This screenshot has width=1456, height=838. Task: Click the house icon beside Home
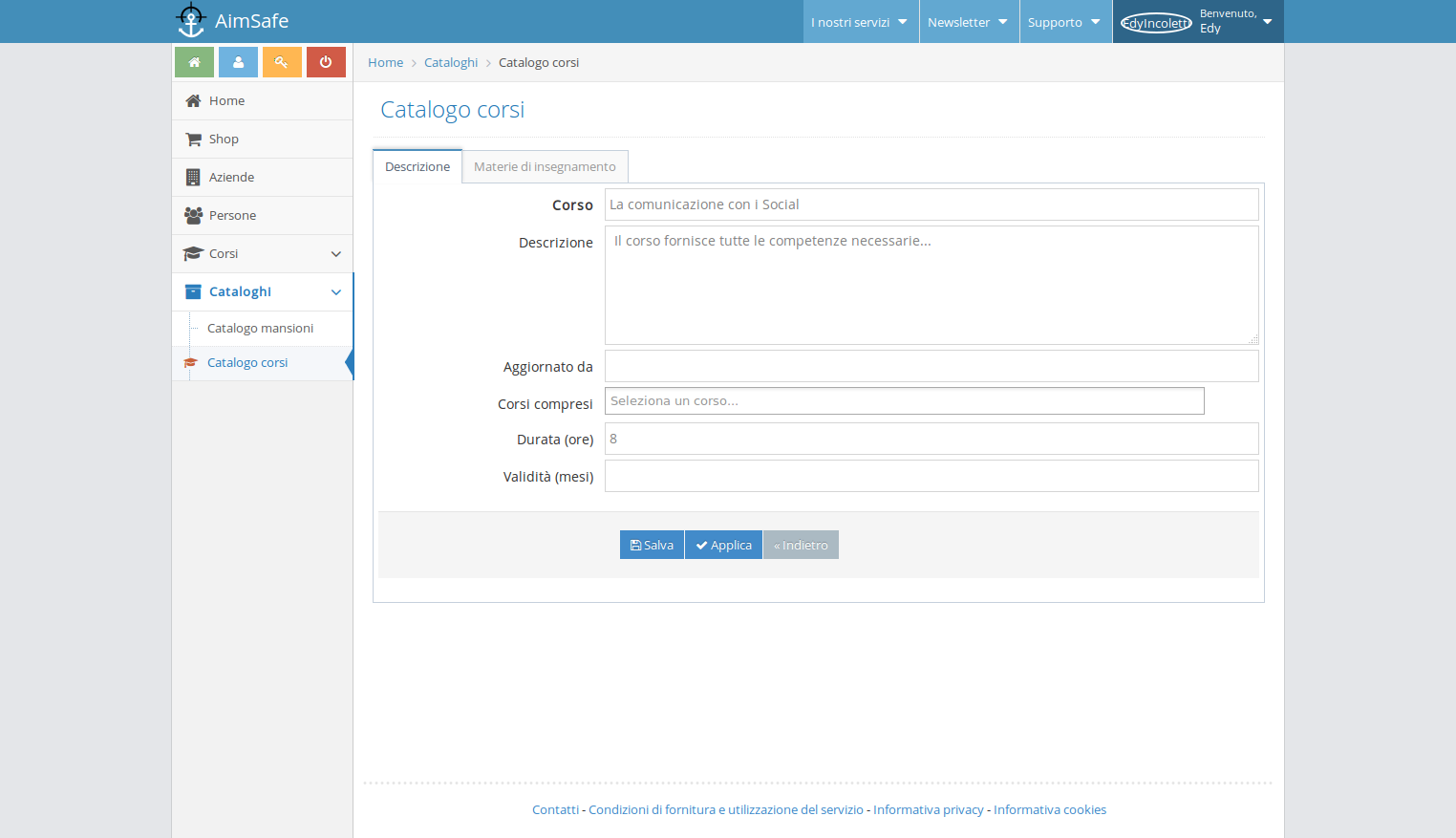193,100
